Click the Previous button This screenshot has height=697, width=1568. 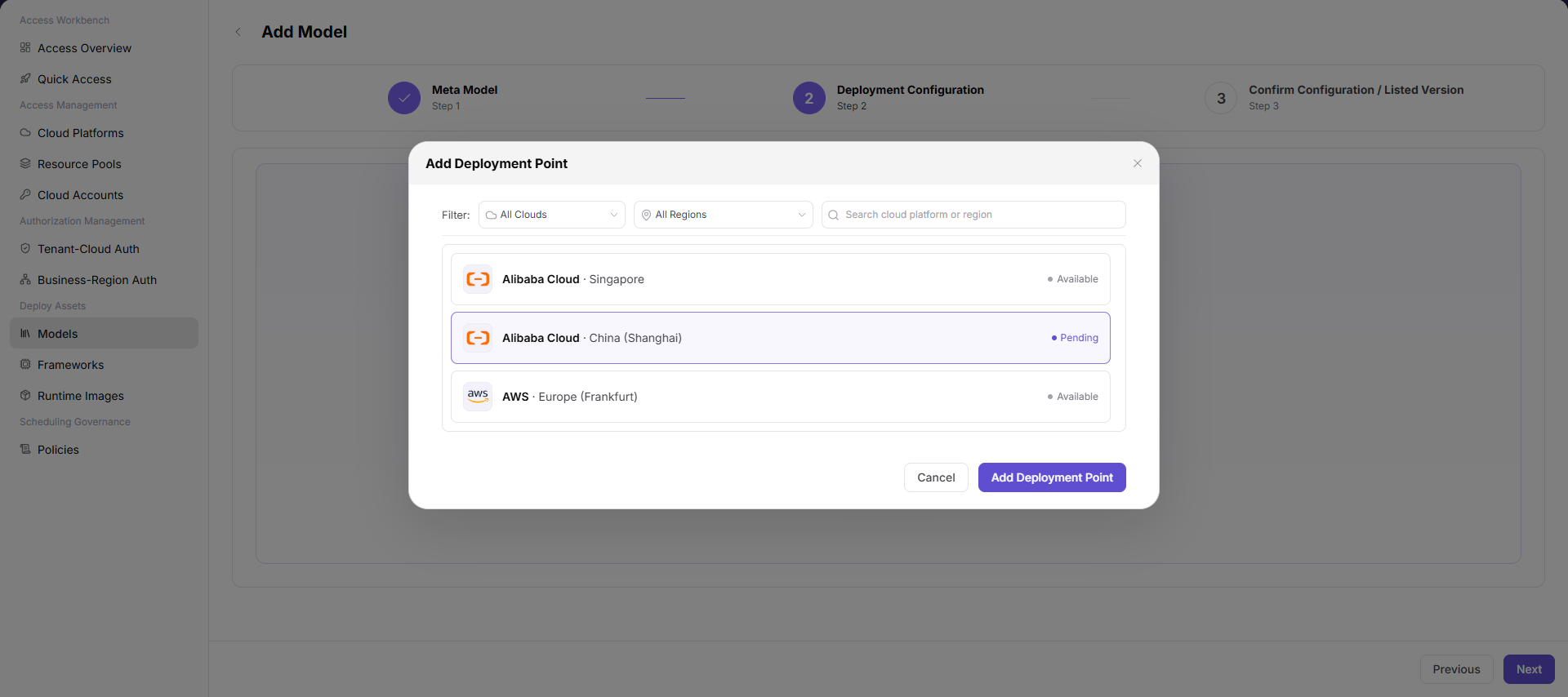(1456, 669)
